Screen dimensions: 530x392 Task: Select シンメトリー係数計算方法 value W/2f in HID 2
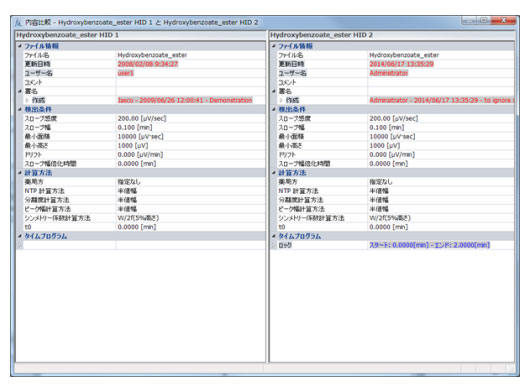tap(390, 218)
